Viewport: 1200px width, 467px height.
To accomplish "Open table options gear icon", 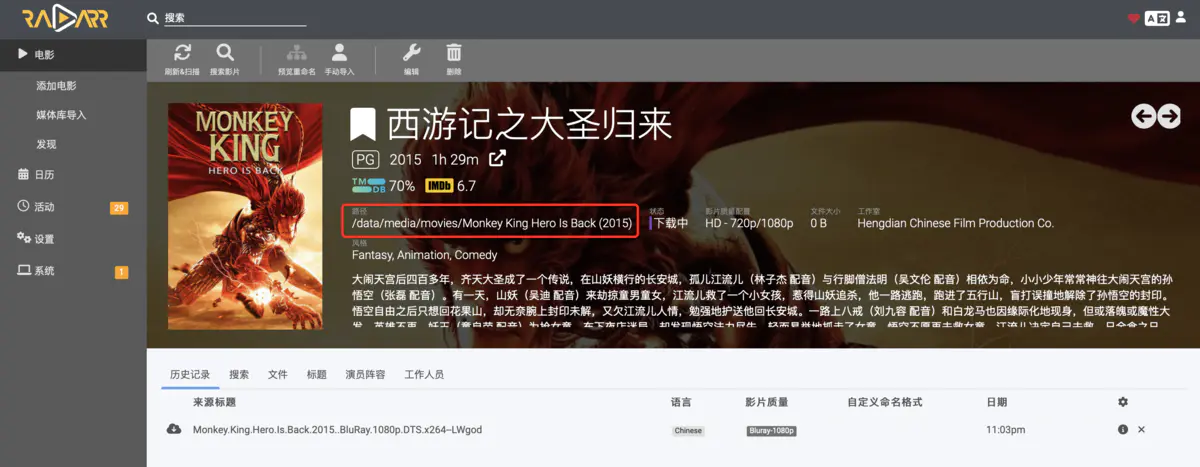I will pyautogui.click(x=1123, y=402).
